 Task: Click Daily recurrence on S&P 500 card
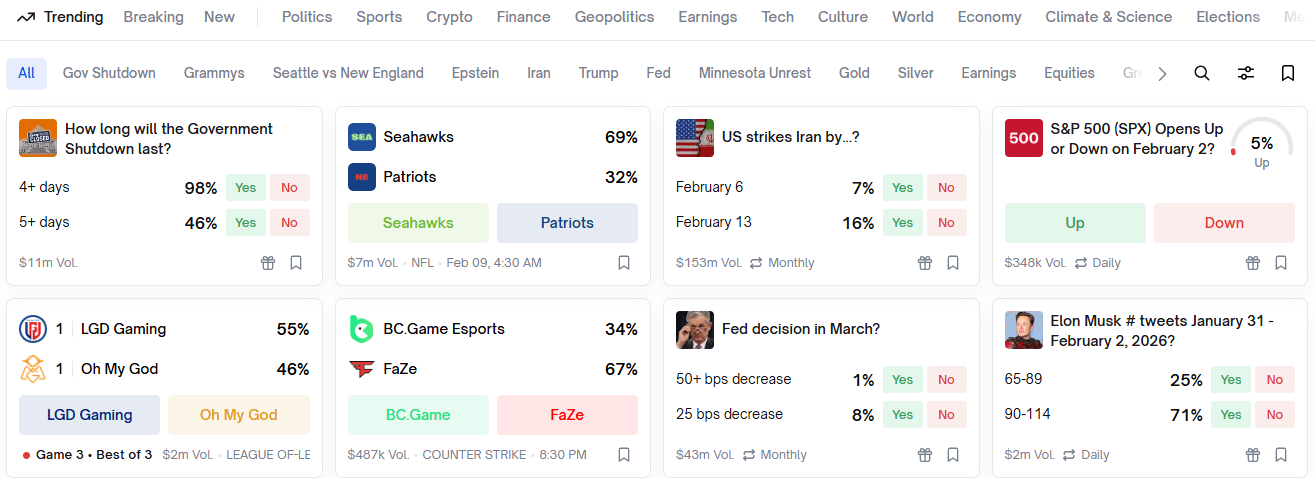[x=1098, y=263]
